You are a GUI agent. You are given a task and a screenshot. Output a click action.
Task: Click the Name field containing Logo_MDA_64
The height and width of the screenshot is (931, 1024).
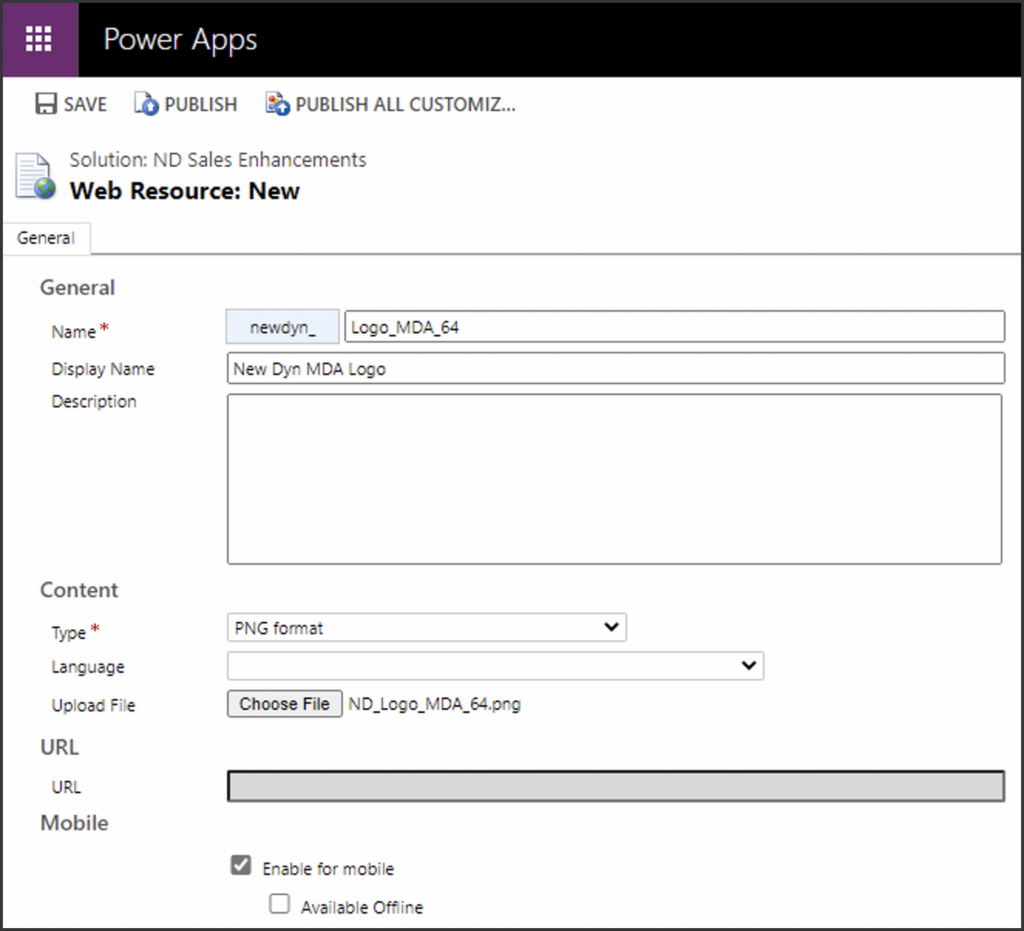coord(675,326)
